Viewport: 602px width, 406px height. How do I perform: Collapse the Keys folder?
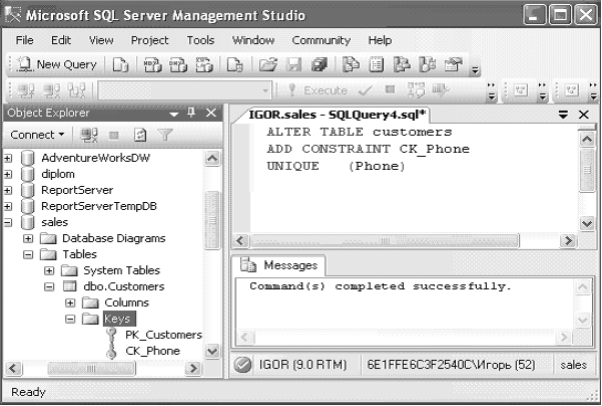coord(70,319)
